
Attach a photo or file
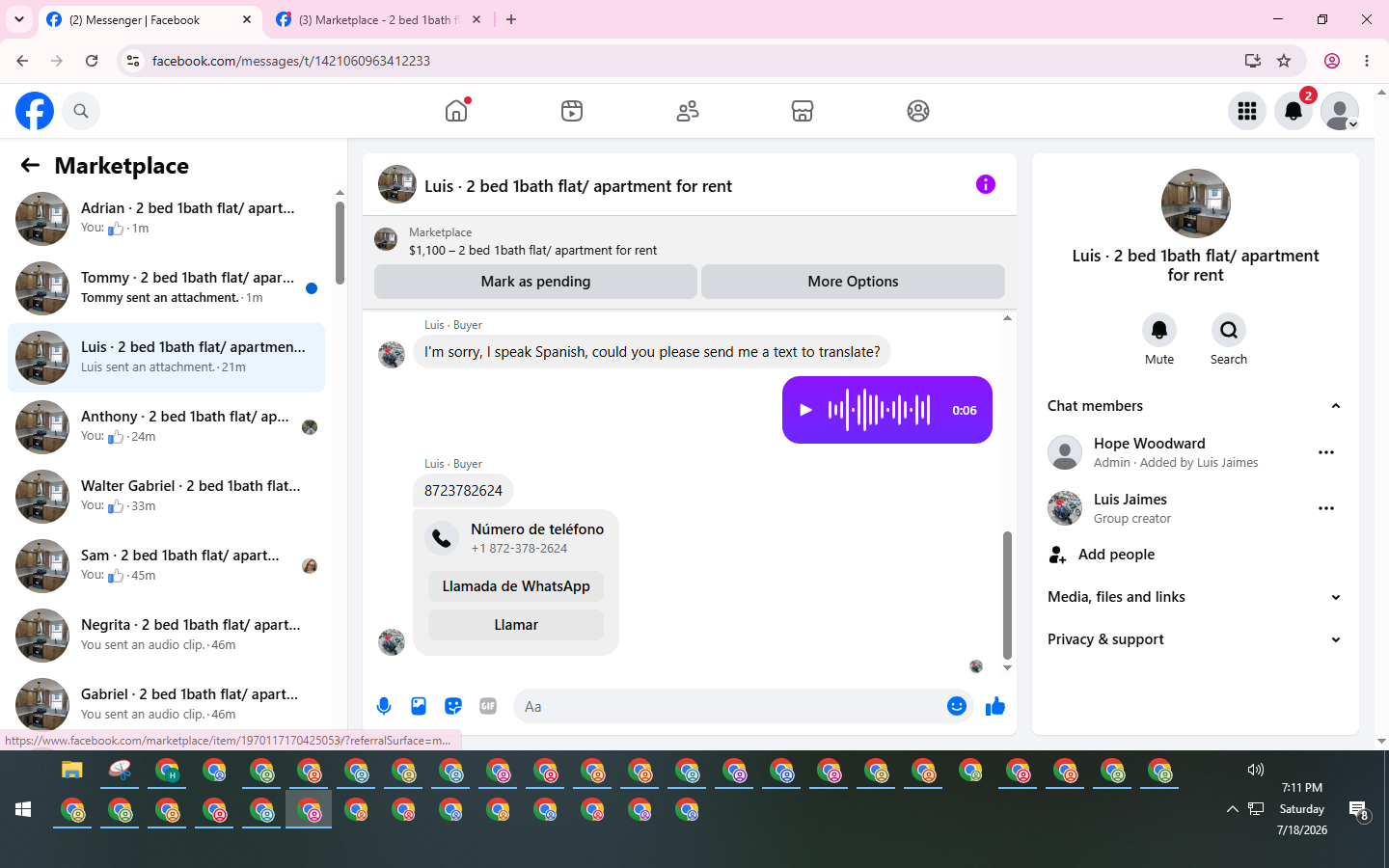[x=419, y=706]
